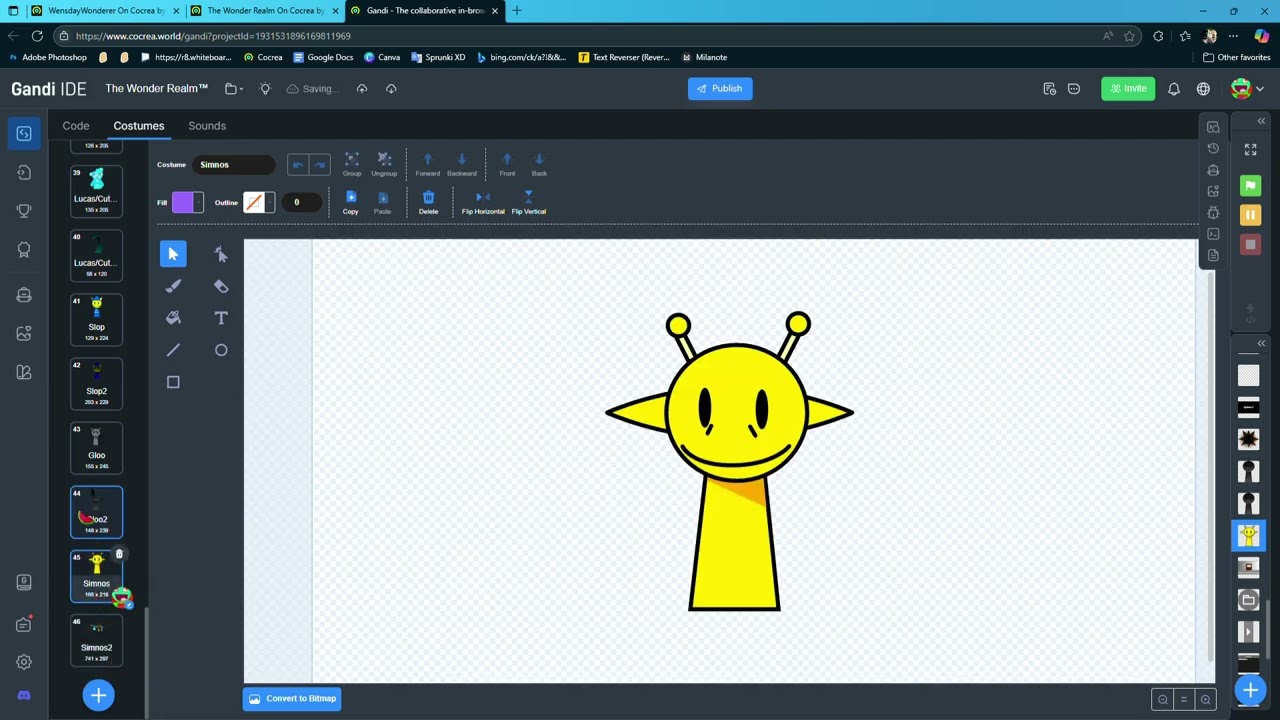Open the Outline color dropdown

(x=258, y=203)
